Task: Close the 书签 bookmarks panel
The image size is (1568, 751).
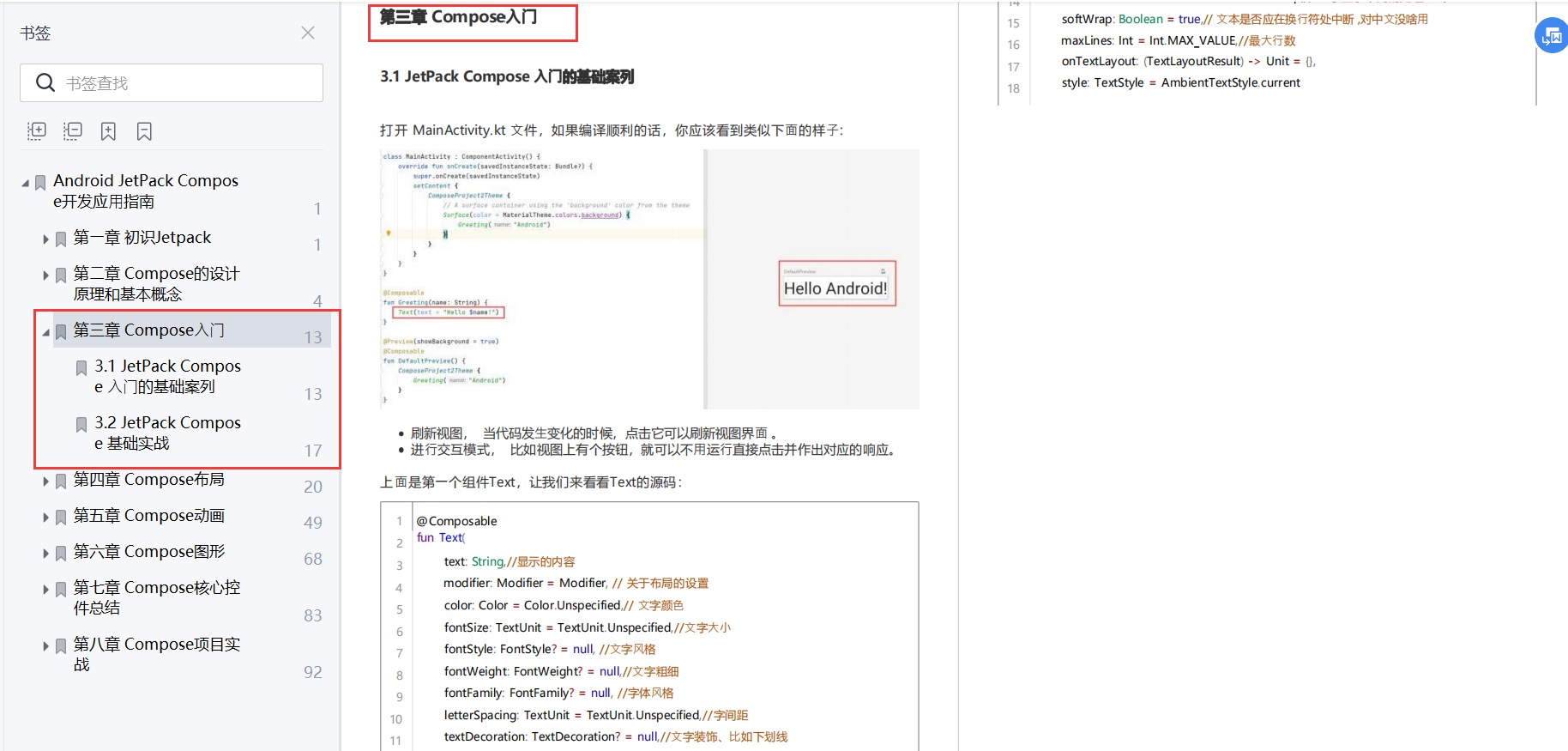Action: coord(308,33)
